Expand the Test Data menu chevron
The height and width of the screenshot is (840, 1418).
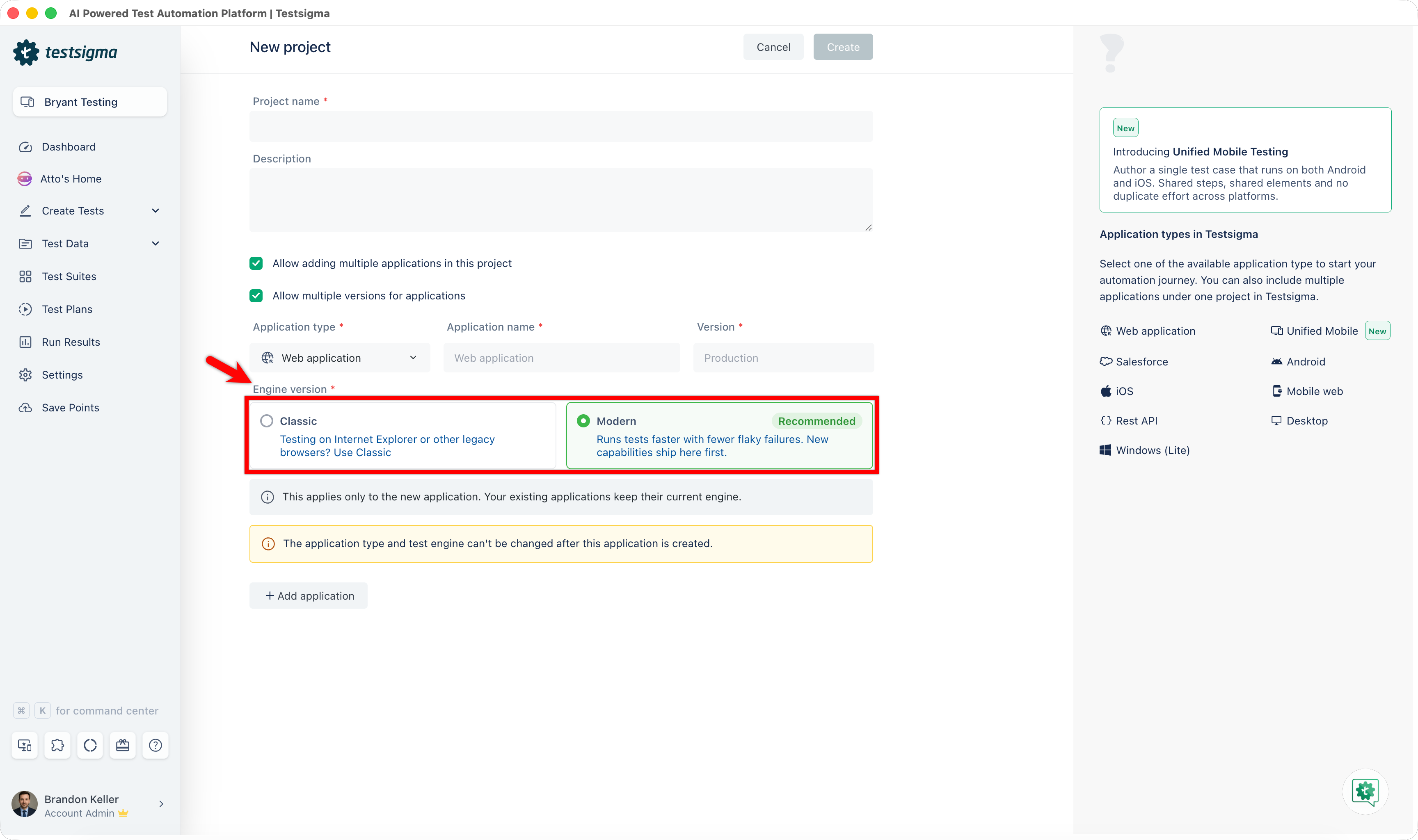[156, 243]
